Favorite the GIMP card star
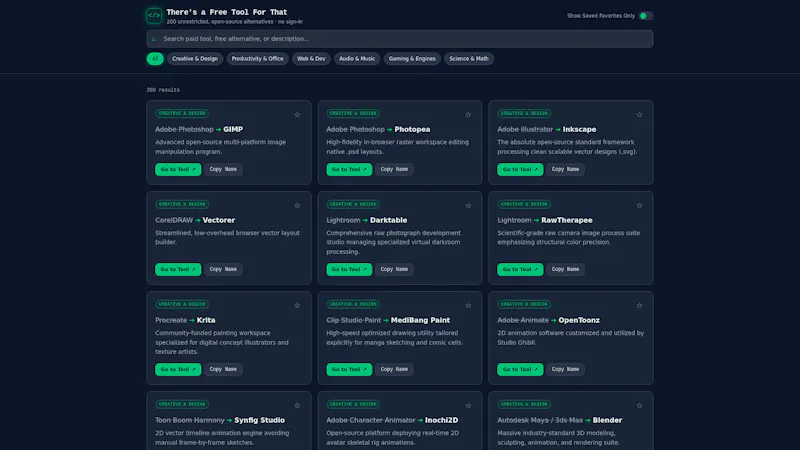 (297, 115)
